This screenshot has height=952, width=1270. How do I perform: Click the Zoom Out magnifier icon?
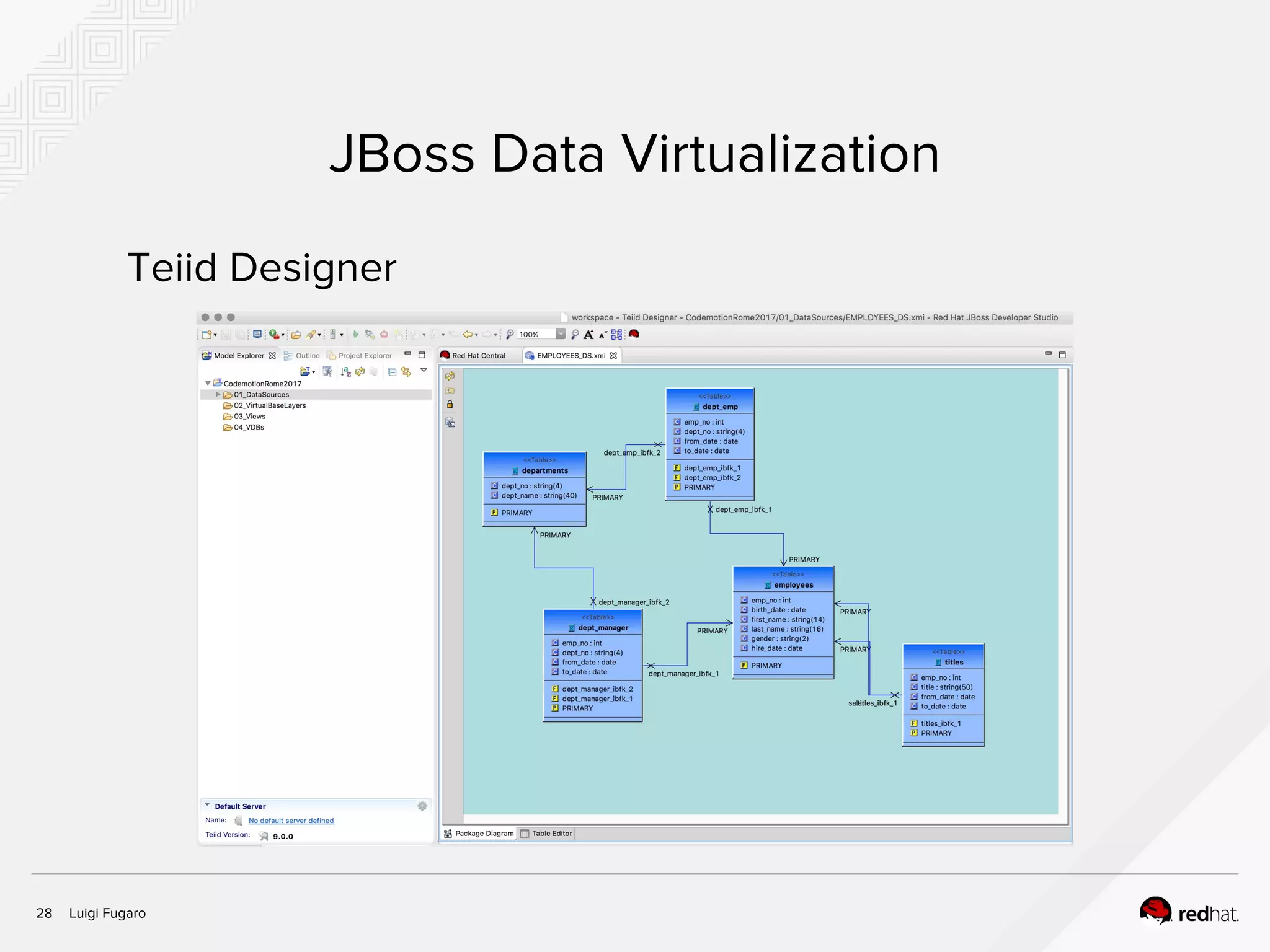coord(575,335)
